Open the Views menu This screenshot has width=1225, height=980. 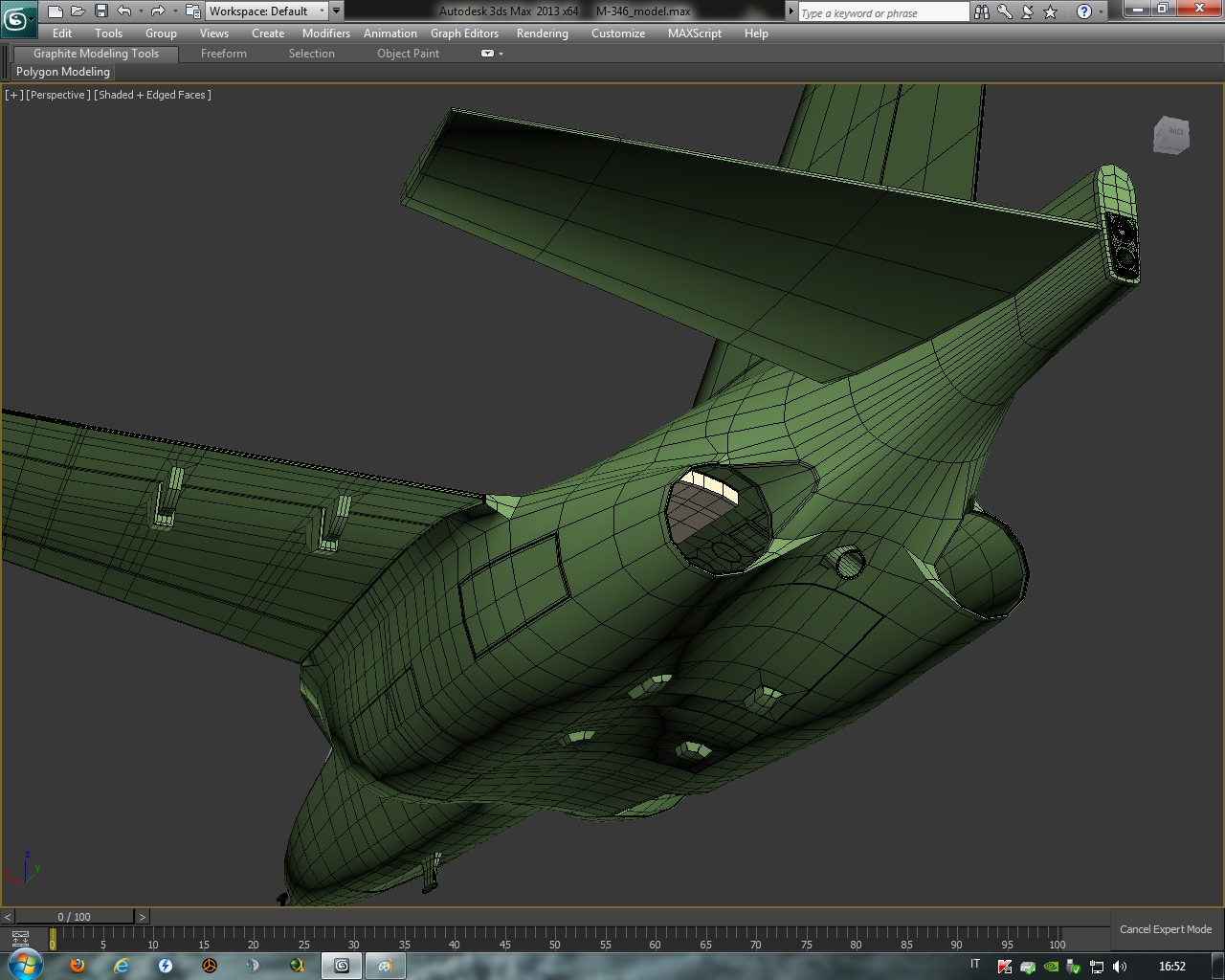pos(213,33)
